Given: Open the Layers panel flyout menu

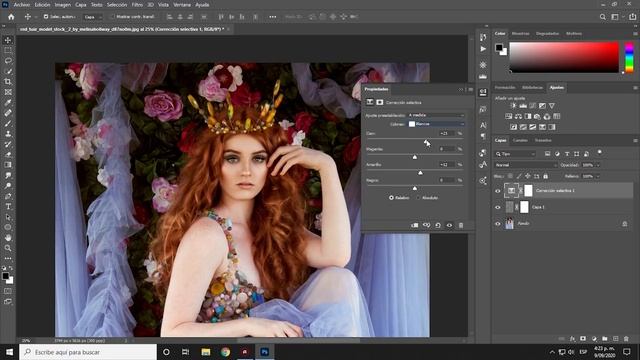Looking at the screenshot, I should (x=635, y=140).
